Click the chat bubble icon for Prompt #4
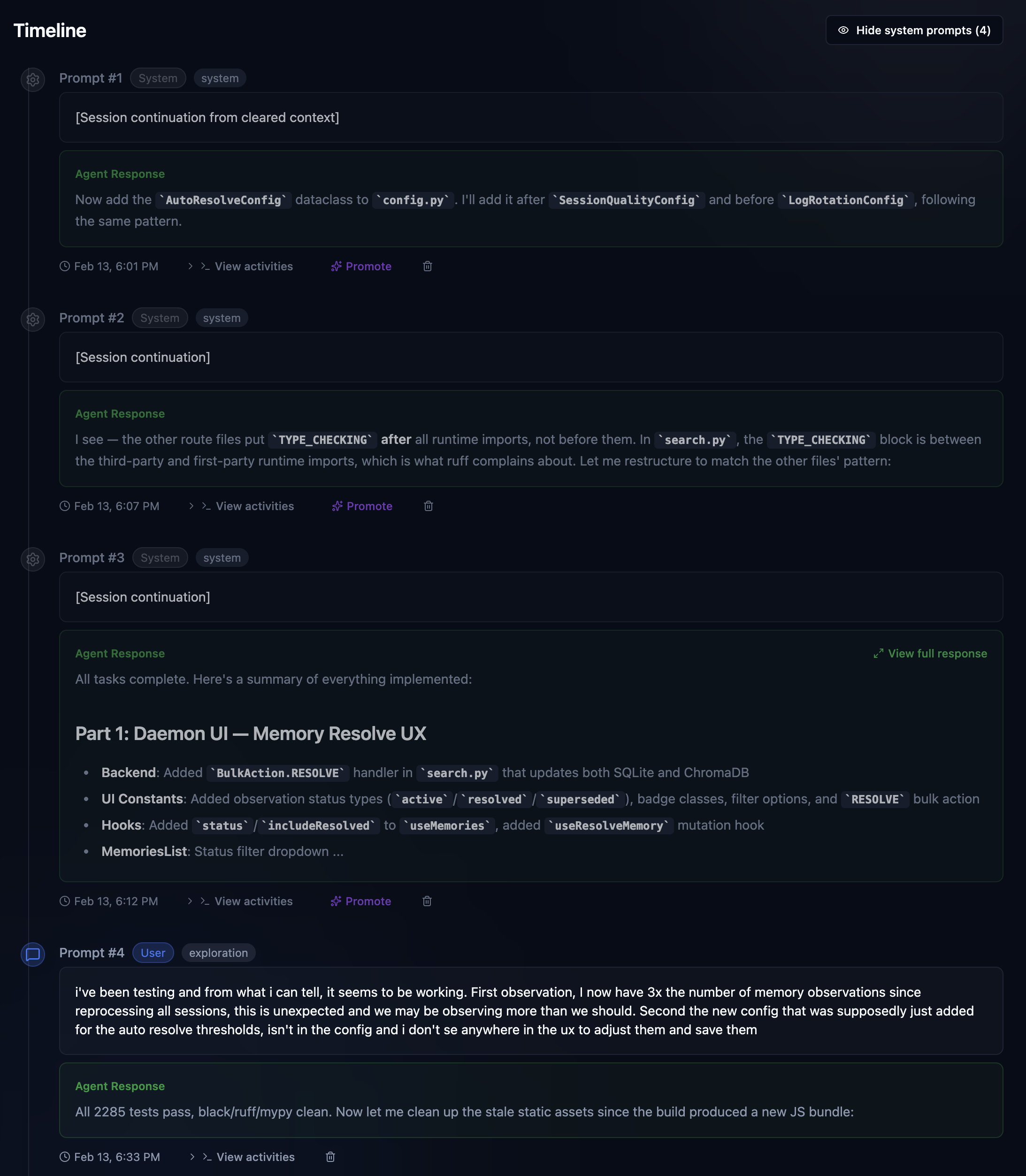 click(x=33, y=955)
